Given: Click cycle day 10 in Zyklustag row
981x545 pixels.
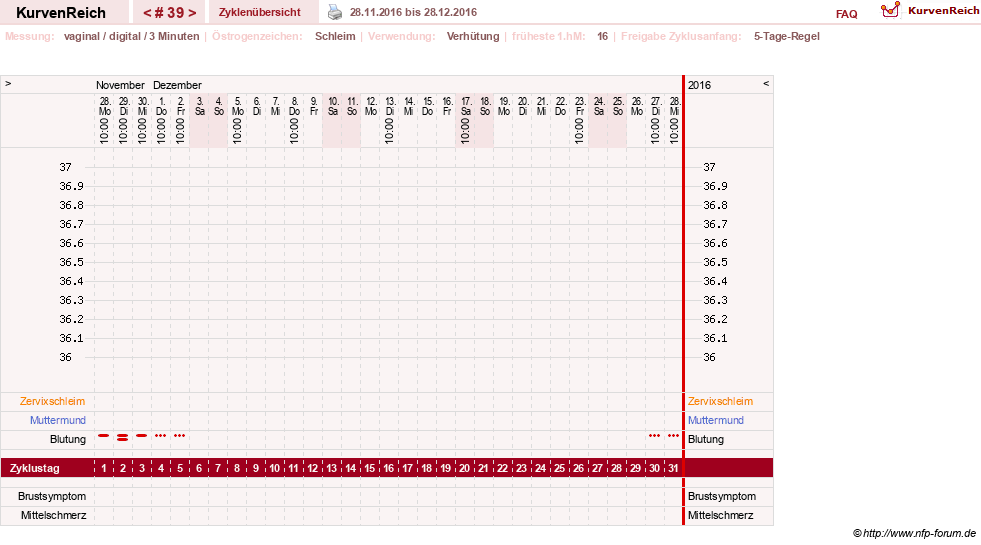Looking at the screenshot, I should point(275,468).
